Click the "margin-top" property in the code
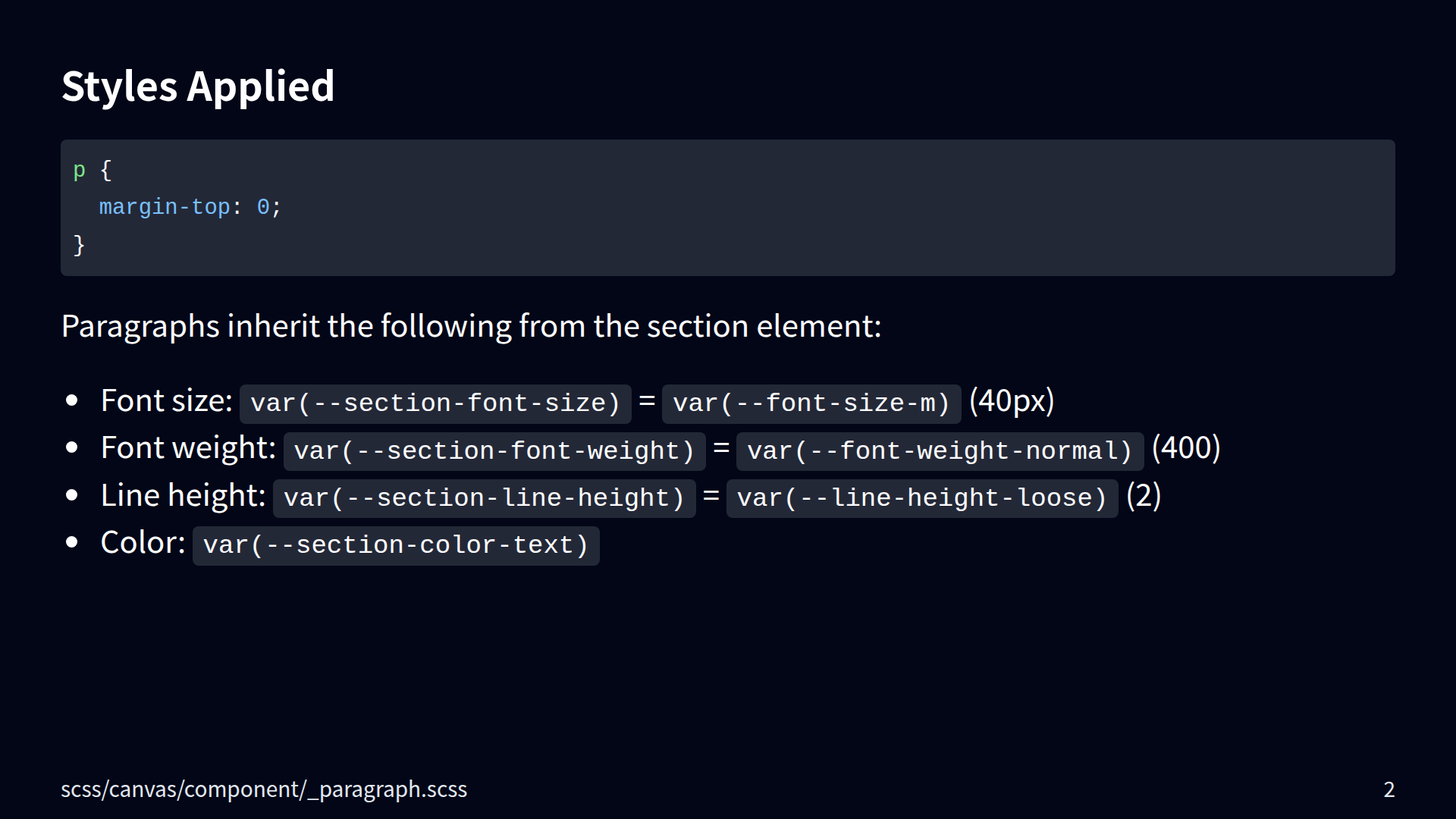1456x819 pixels. [x=165, y=207]
